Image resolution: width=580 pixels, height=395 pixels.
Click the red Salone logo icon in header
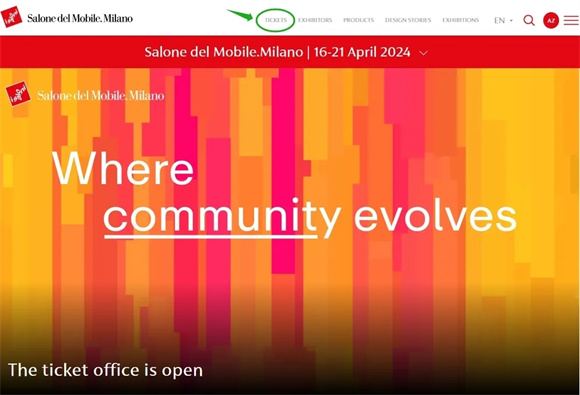(11, 17)
